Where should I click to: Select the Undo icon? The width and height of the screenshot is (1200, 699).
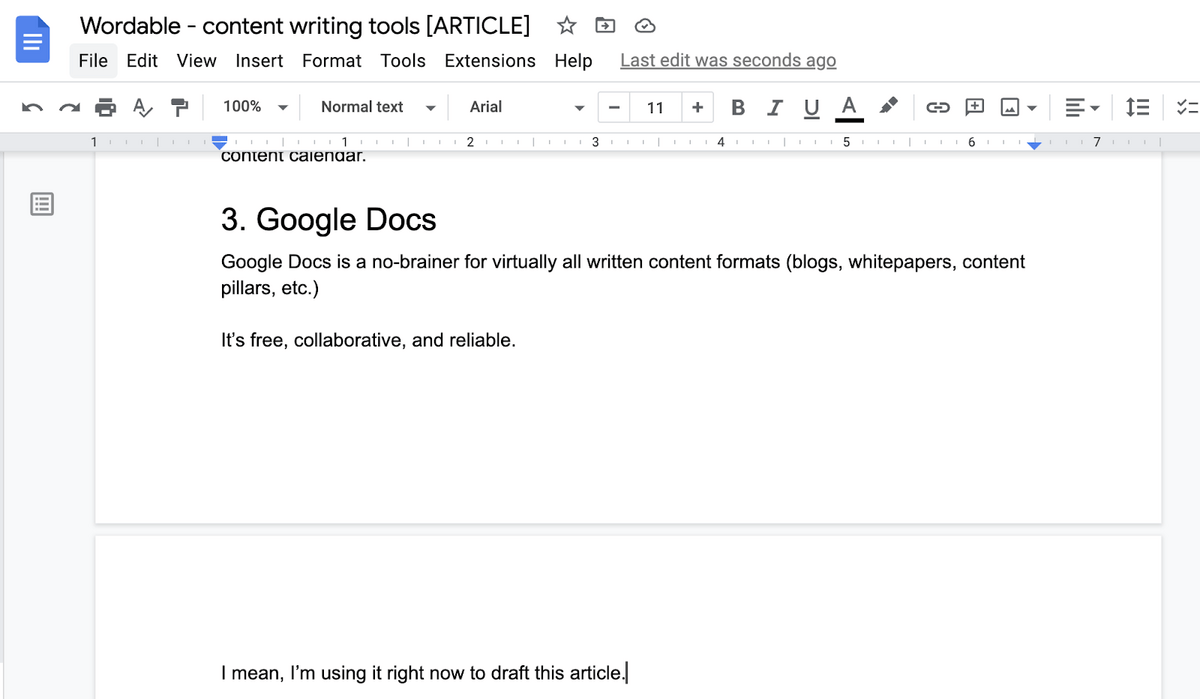click(30, 107)
